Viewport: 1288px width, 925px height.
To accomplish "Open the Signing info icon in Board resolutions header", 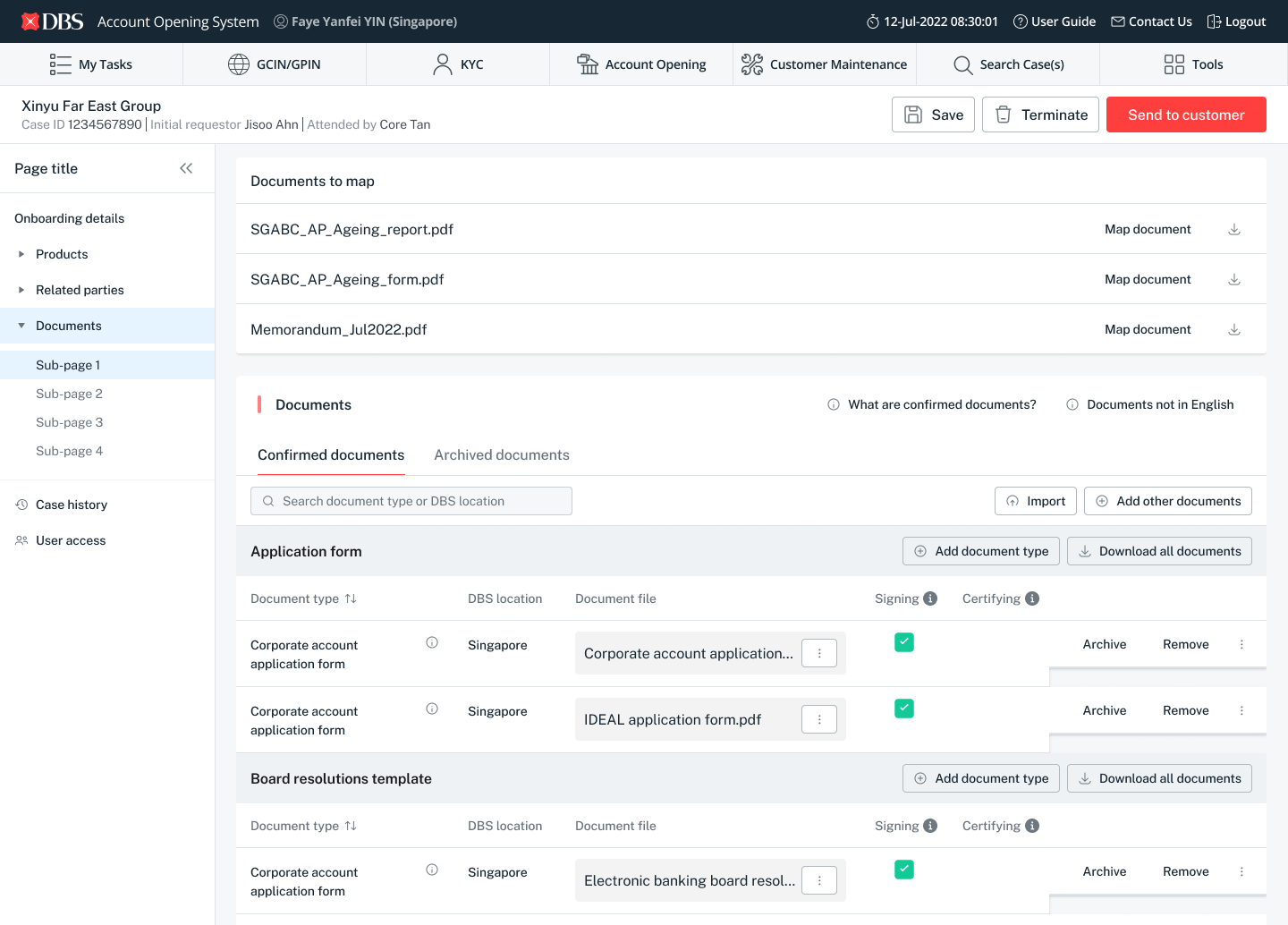I will [x=930, y=826].
